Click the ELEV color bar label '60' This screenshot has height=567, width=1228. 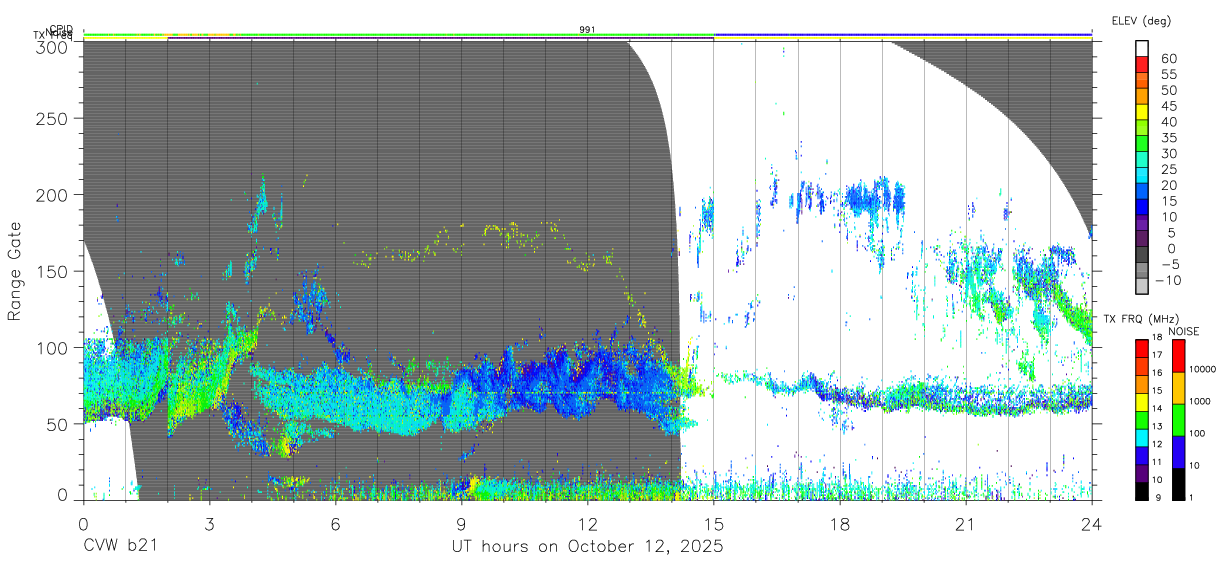coord(1167,58)
